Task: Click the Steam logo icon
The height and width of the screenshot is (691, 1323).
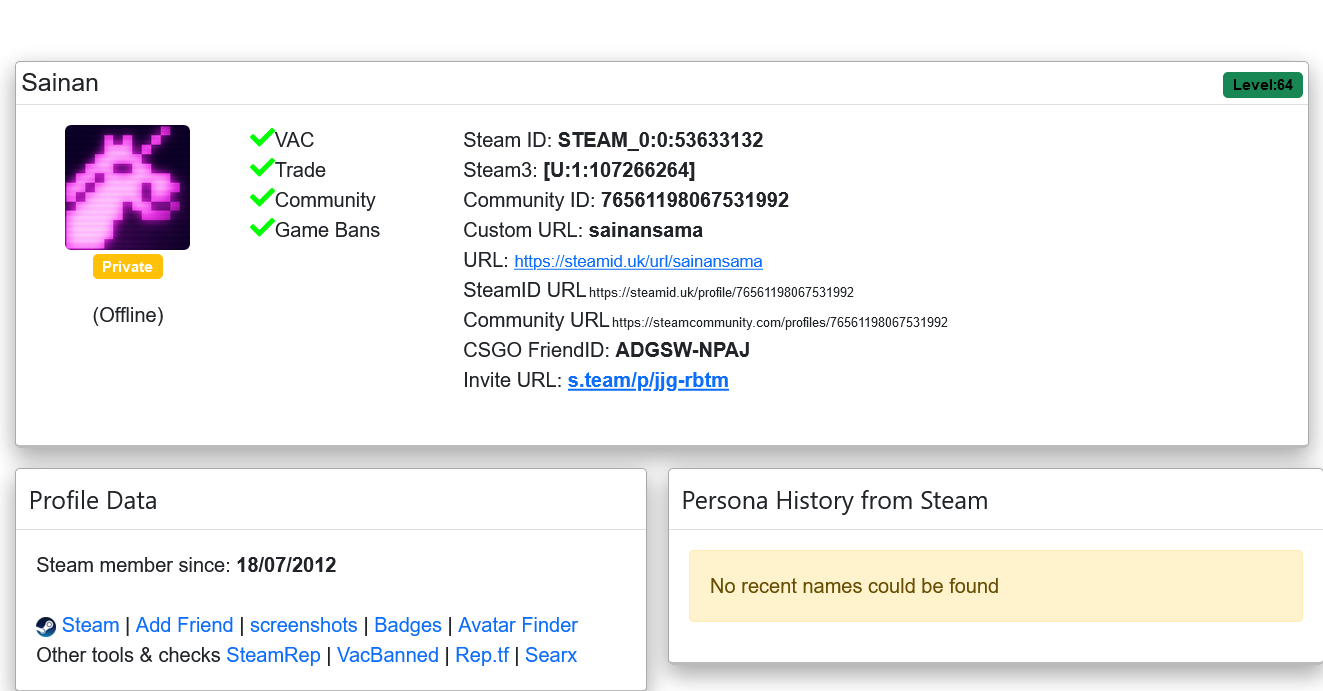Action: coord(45,625)
